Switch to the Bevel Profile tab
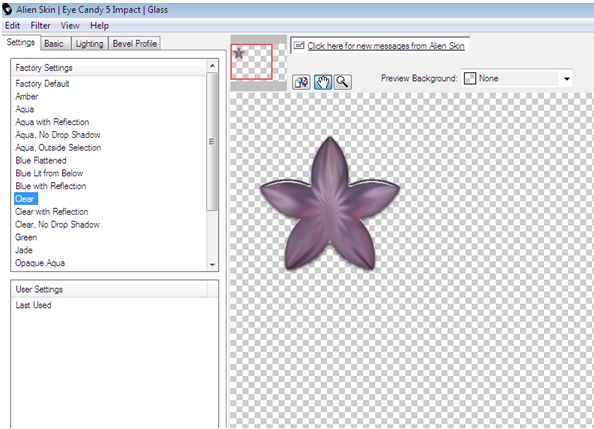Viewport: 594px width, 429px height. [134, 44]
